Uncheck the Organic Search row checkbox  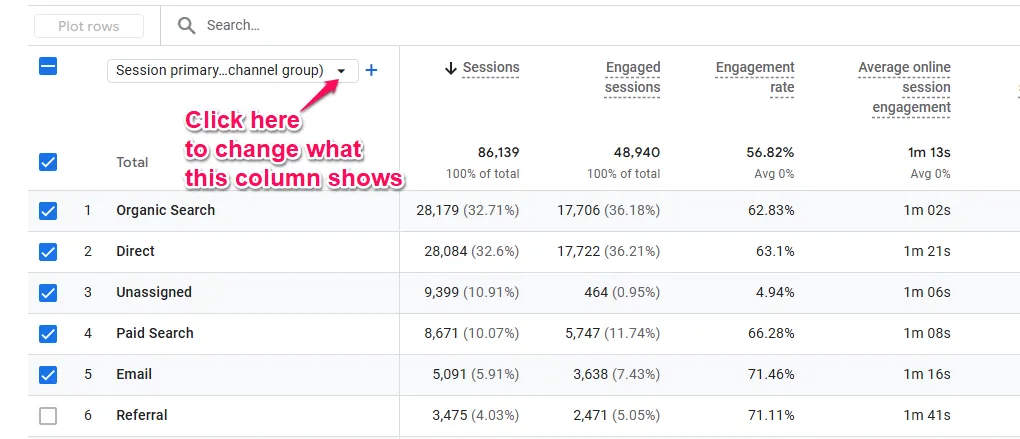click(x=48, y=211)
